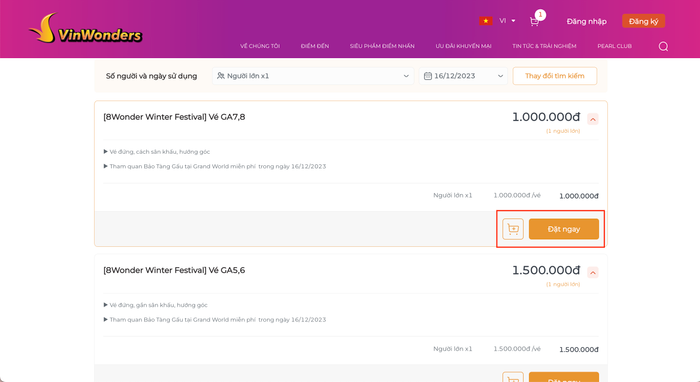The width and height of the screenshot is (700, 382).
Task: Open the Điểm đến menu
Action: pyautogui.click(x=315, y=46)
